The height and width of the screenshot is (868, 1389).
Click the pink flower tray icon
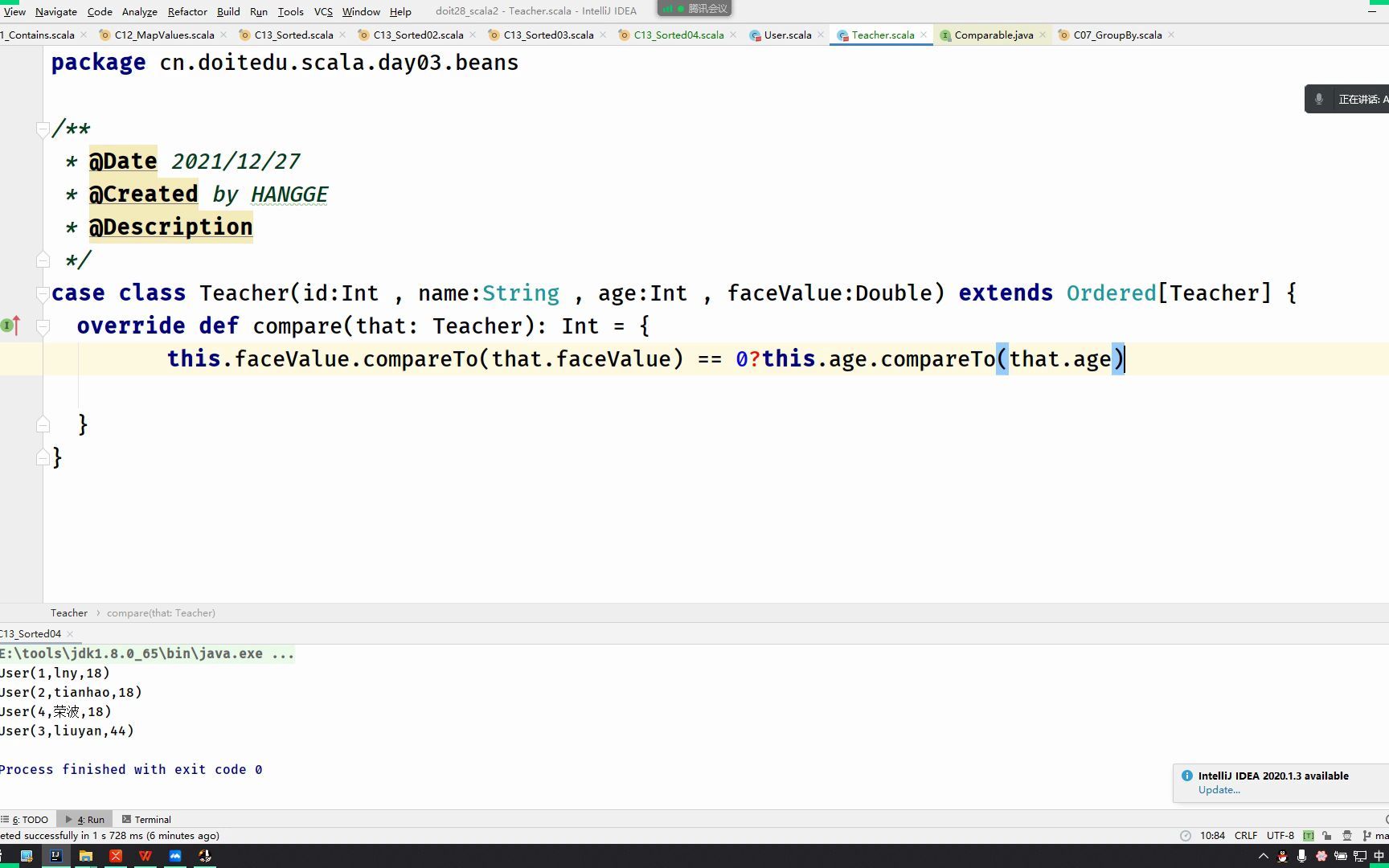coord(1321,857)
